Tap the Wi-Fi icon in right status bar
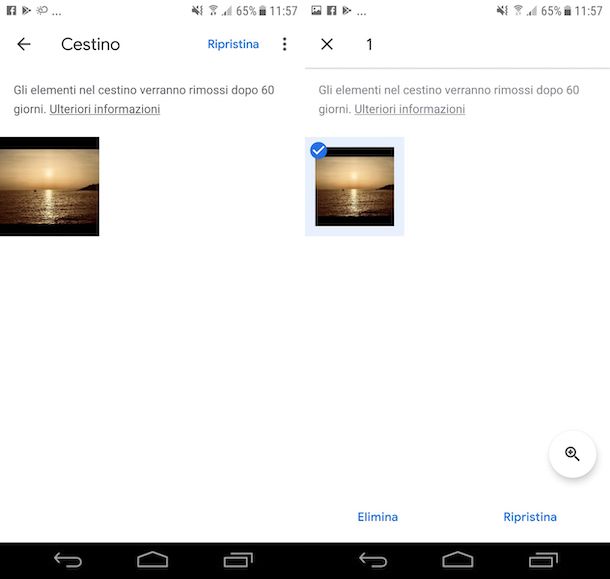 (x=518, y=11)
